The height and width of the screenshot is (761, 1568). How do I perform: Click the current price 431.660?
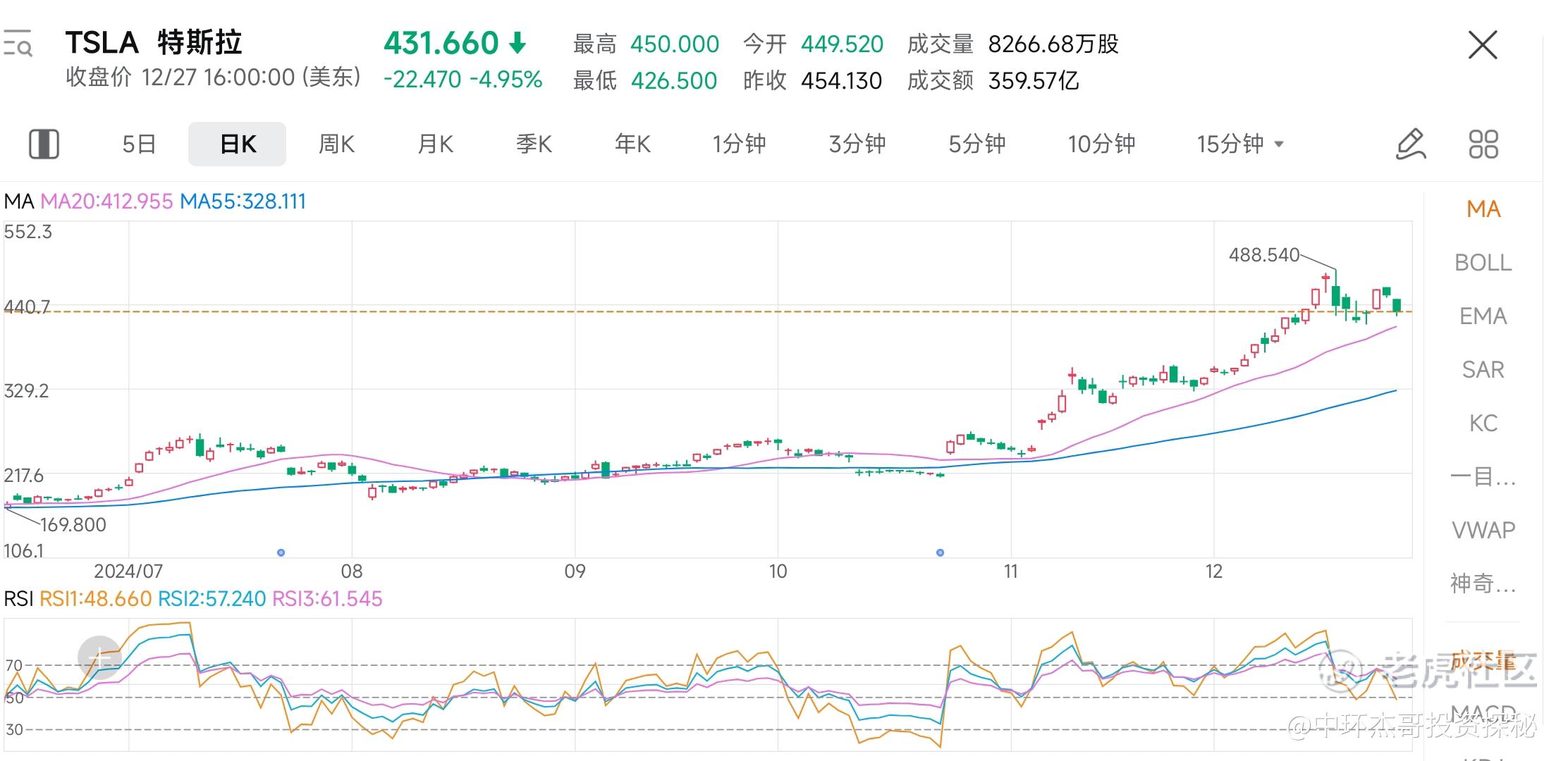pos(441,44)
